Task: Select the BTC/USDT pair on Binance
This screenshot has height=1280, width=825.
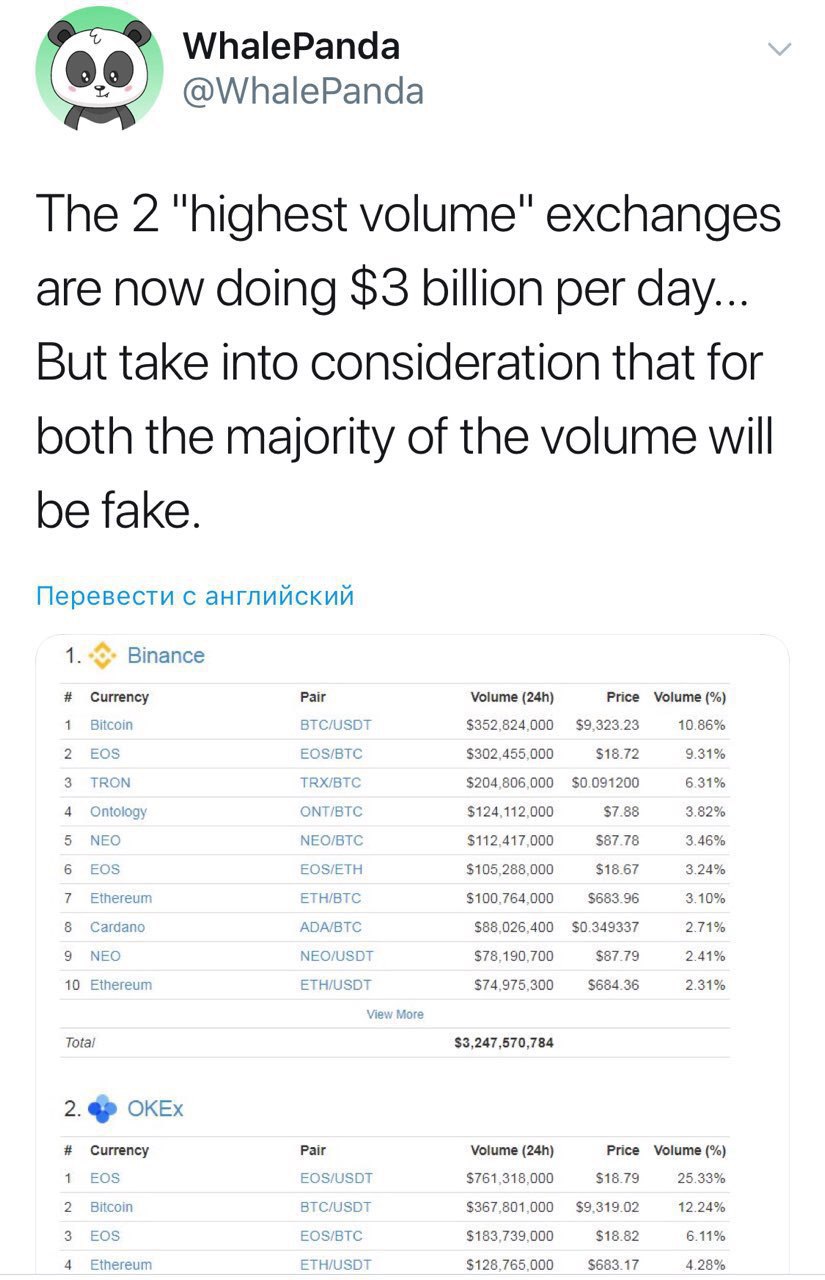Action: pyautogui.click(x=336, y=725)
